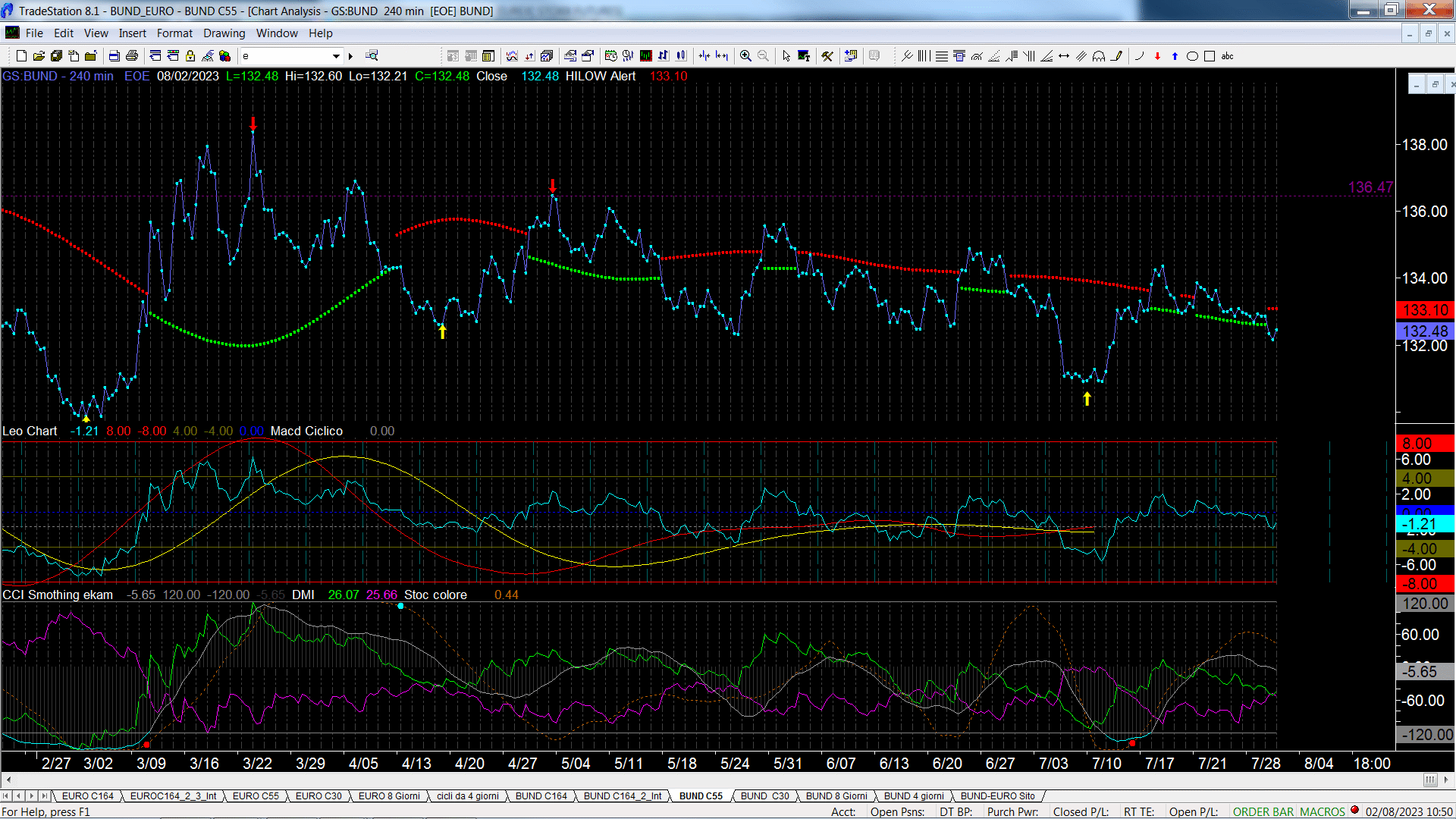Select the pencil drawing tool
This screenshot has width=1456, height=819.
pos(1116,56)
